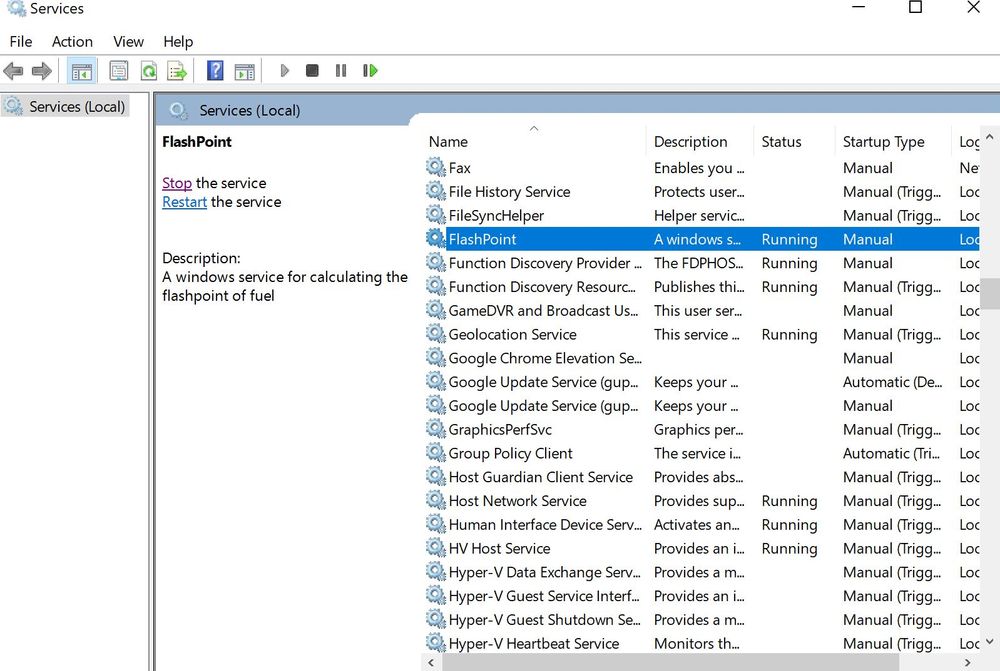
Task: Open Help using the question mark icon
Action: [214, 70]
